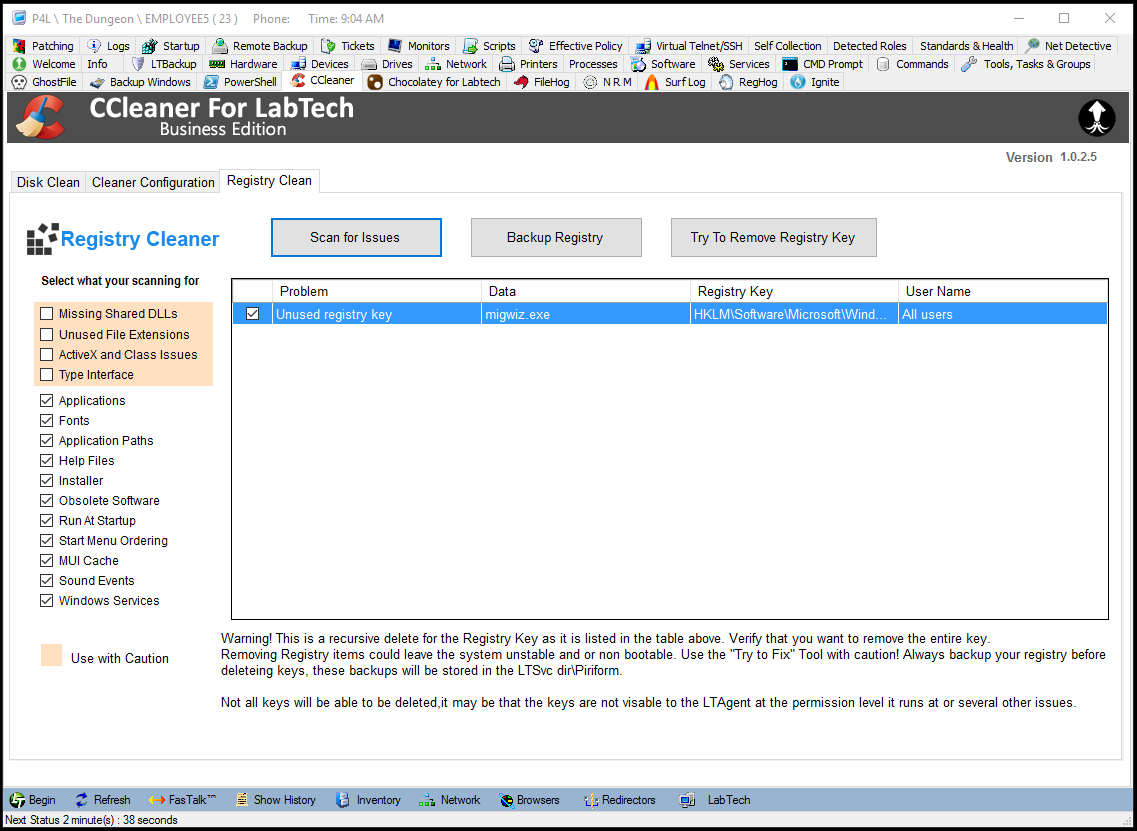Click the Drives tab icon
This screenshot has width=1137, height=831.
(369, 64)
